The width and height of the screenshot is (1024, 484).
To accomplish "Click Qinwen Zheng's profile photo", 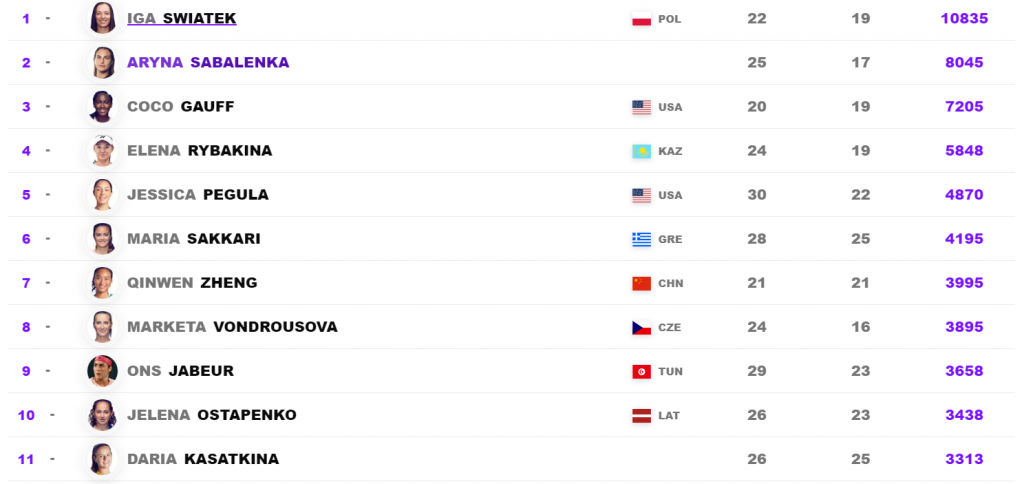I will pos(103,282).
